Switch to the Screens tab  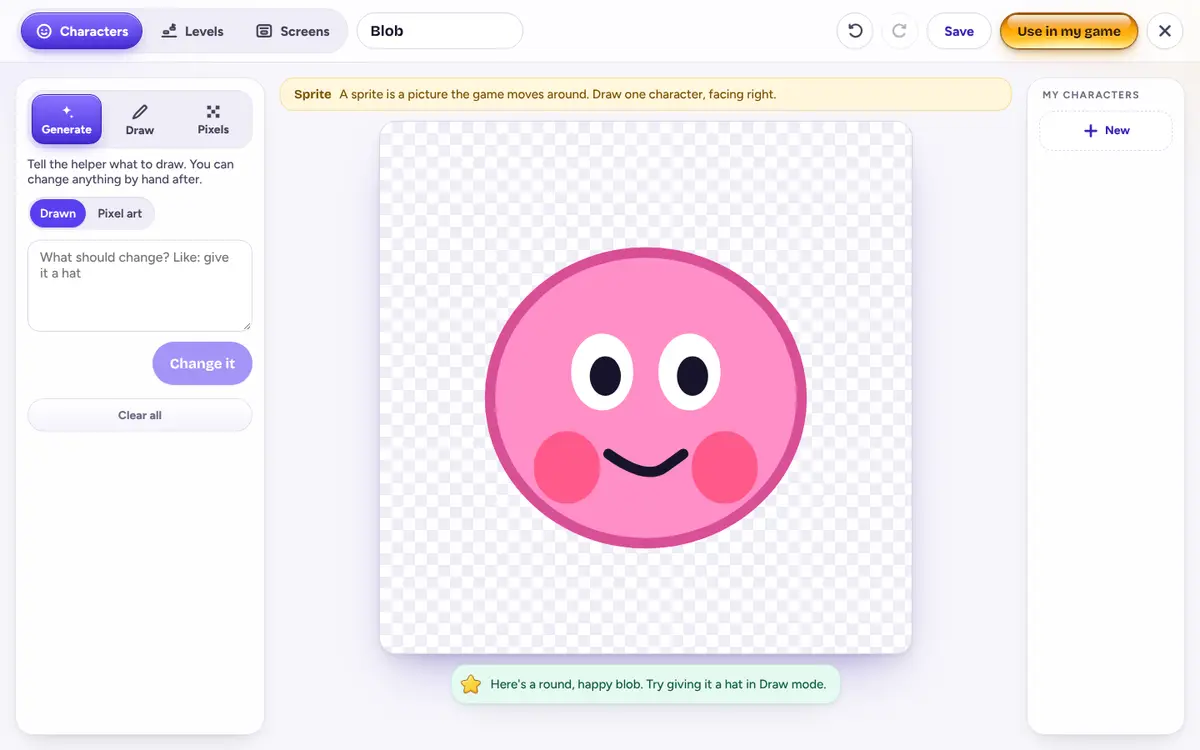[293, 31]
